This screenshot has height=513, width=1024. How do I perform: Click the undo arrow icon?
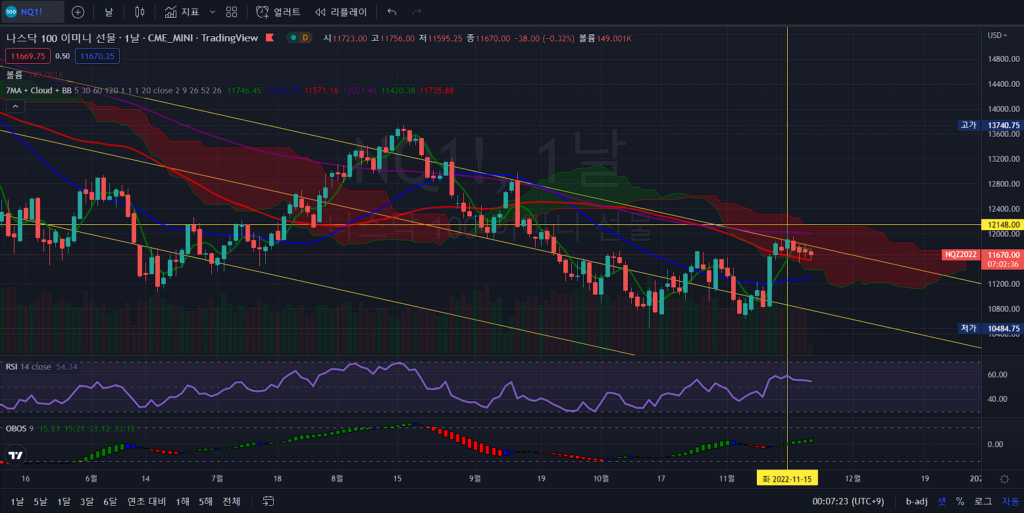391,12
